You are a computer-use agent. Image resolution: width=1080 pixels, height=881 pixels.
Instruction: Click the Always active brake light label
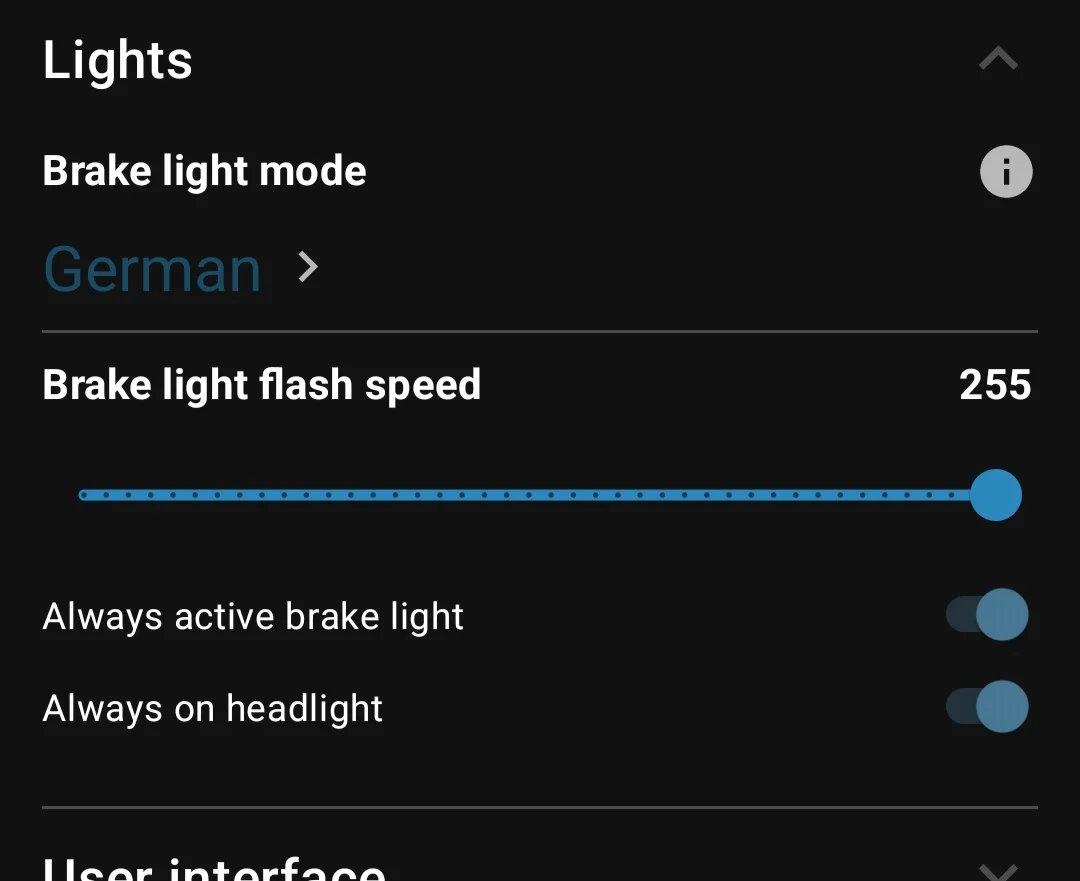(253, 617)
